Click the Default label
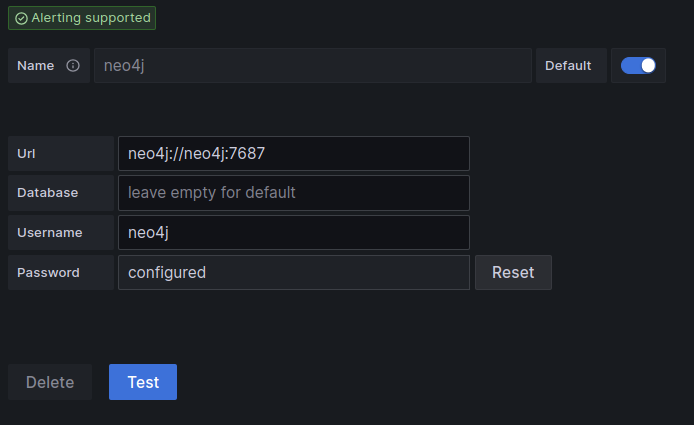This screenshot has width=694, height=425. pos(568,66)
